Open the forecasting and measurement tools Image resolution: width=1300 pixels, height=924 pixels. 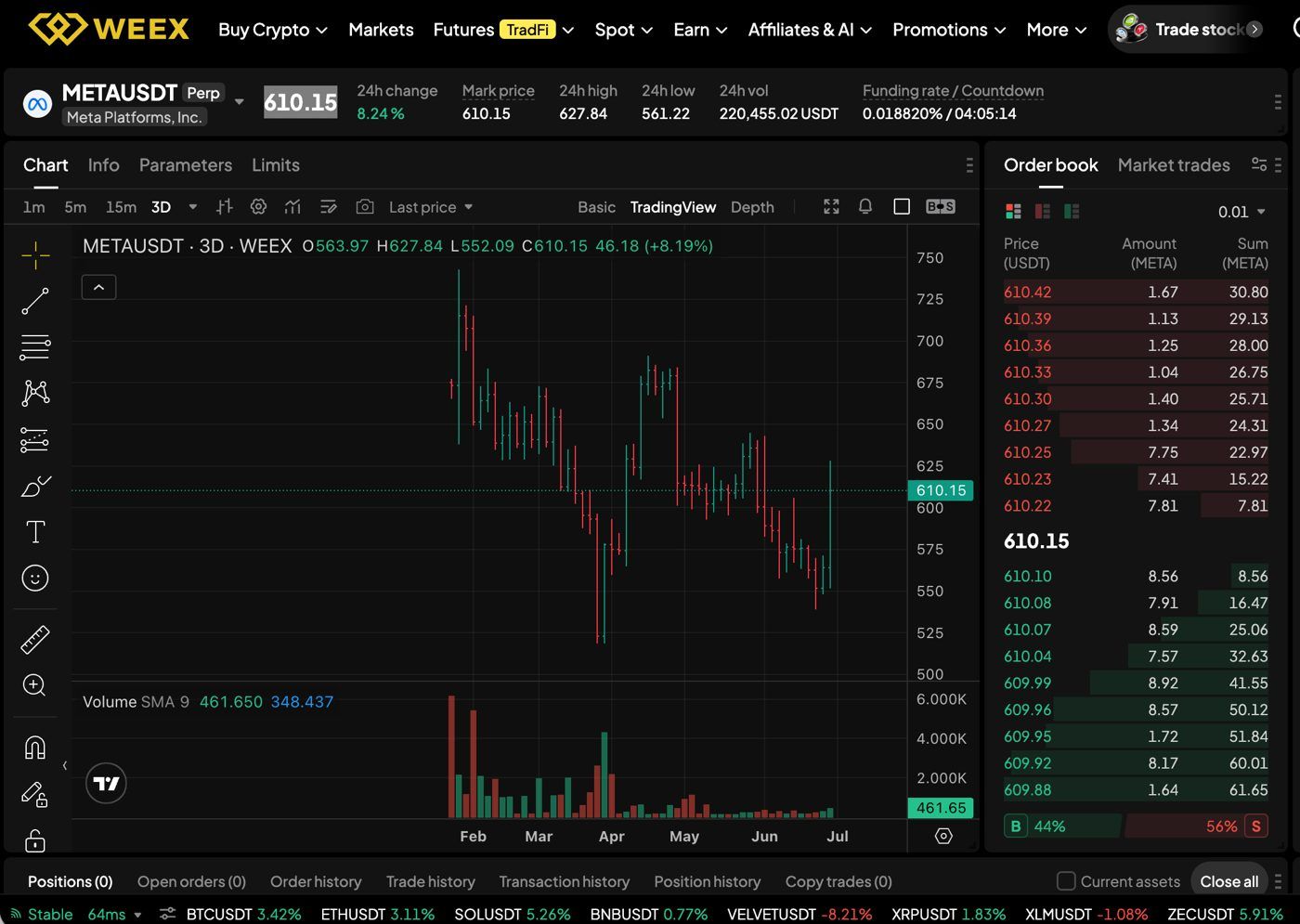click(35, 439)
